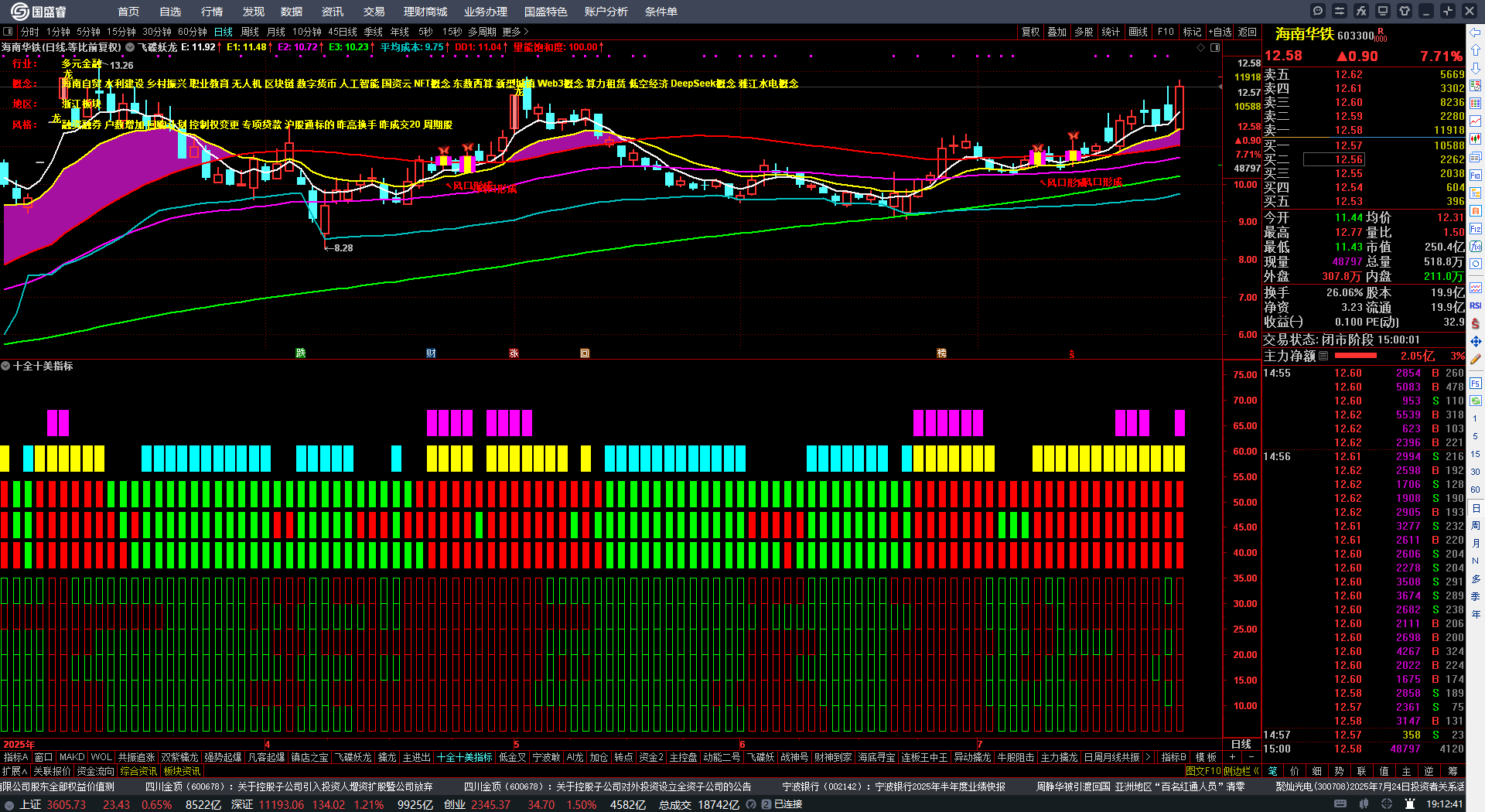The width and height of the screenshot is (1485, 812).
Task: Click the 主力净额 red progress bar
Action: pos(1356,356)
